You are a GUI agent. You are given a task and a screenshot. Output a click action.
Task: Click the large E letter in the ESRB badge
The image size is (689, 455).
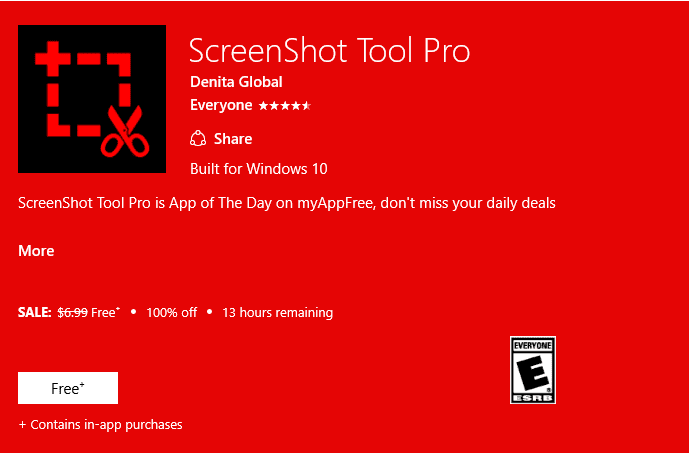click(533, 373)
